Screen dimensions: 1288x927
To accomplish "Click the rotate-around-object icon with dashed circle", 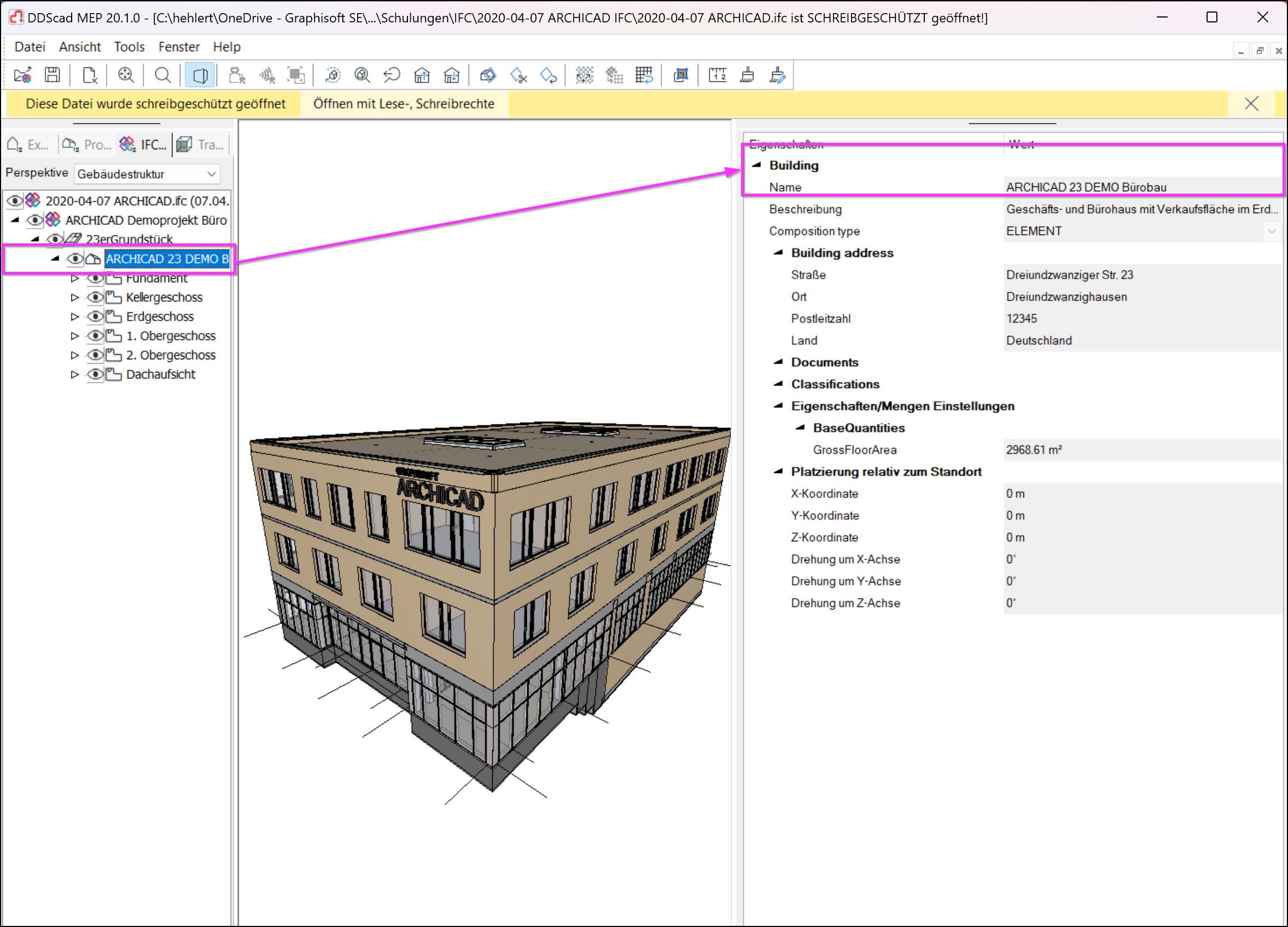I will click(333, 75).
